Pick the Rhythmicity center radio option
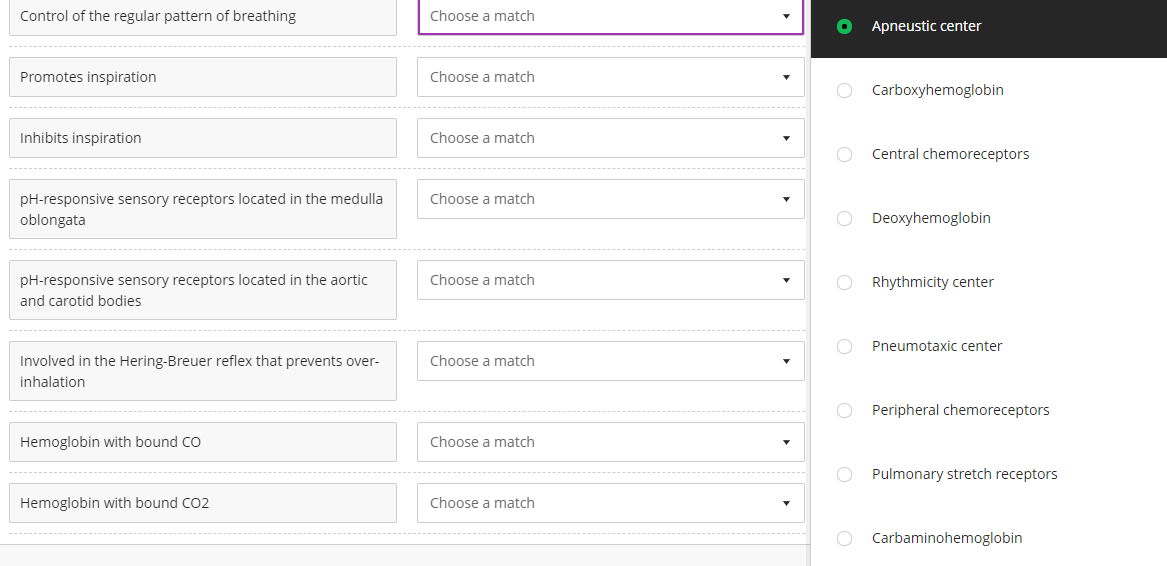The height and width of the screenshot is (566, 1167). pyautogui.click(x=844, y=282)
